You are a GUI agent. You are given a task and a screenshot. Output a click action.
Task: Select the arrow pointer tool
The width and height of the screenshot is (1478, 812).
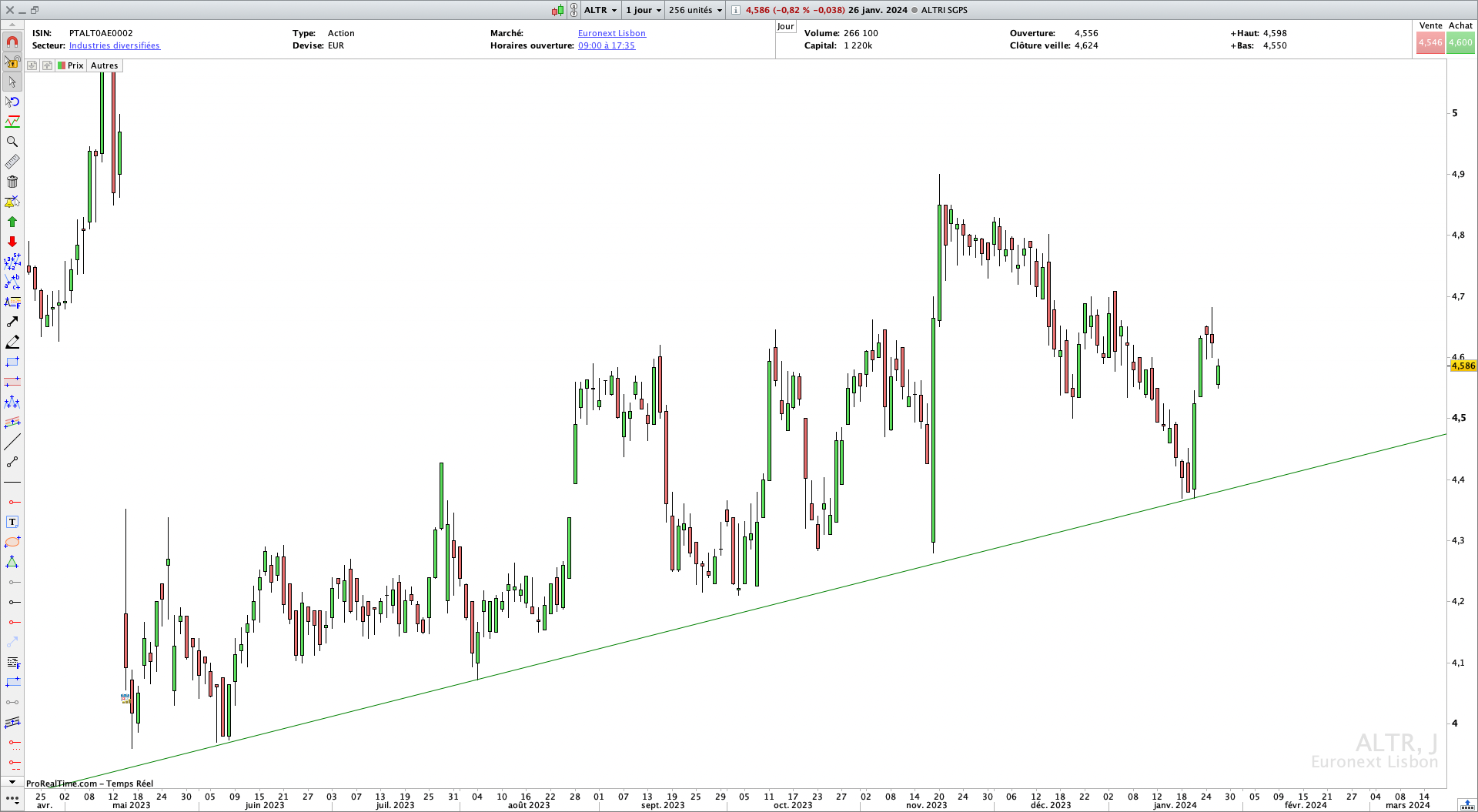[12, 82]
